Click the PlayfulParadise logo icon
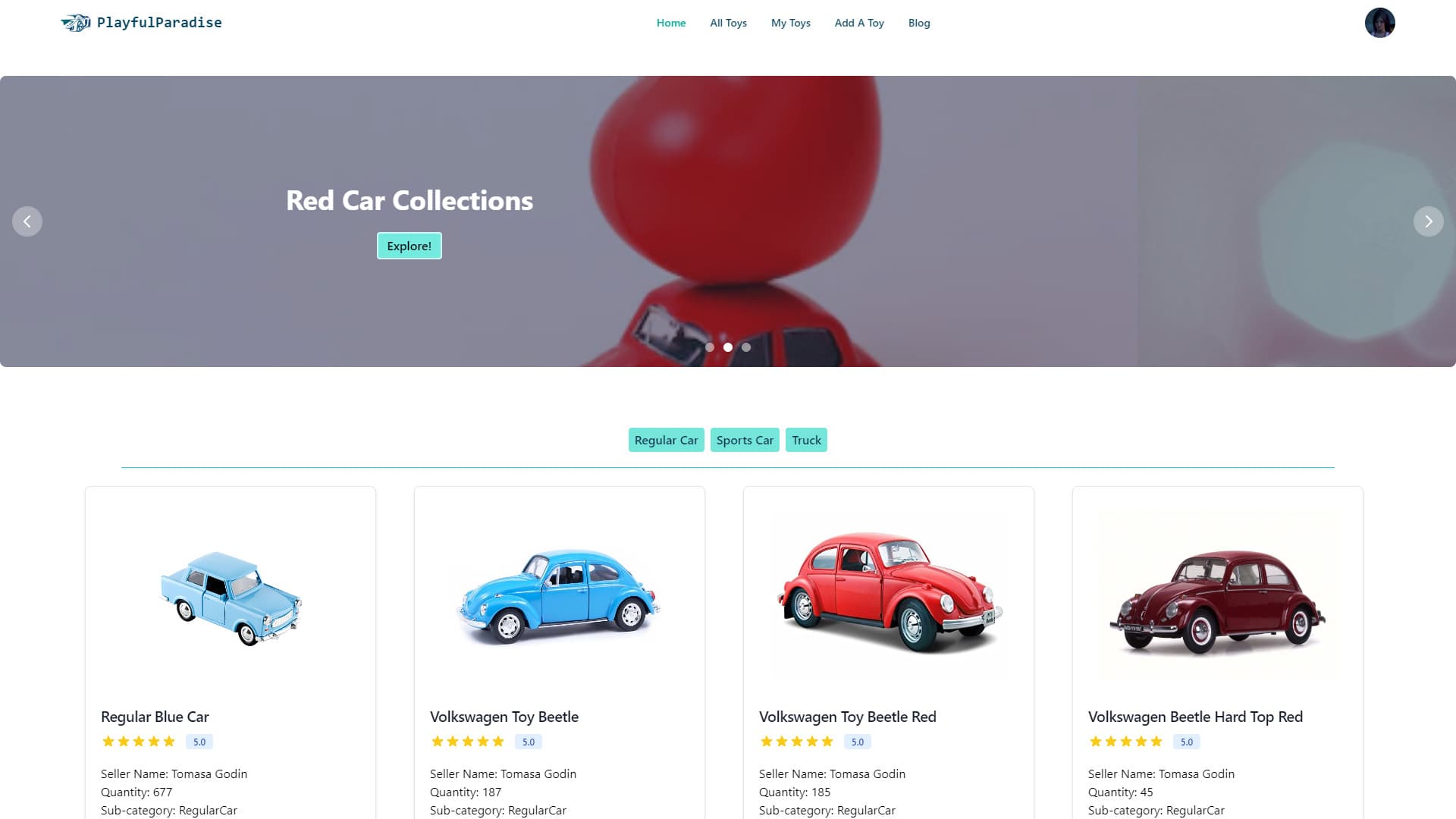Viewport: 1456px width, 819px height. (76, 23)
